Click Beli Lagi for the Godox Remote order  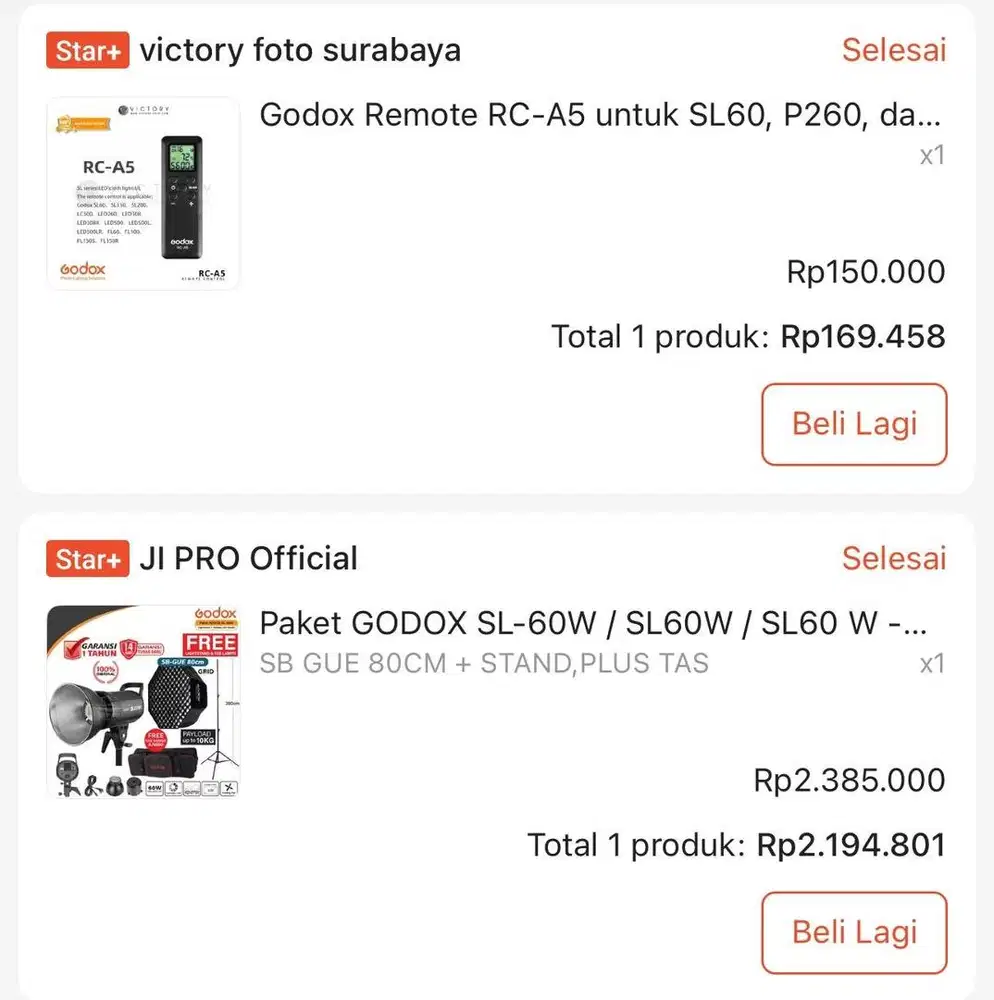point(854,424)
